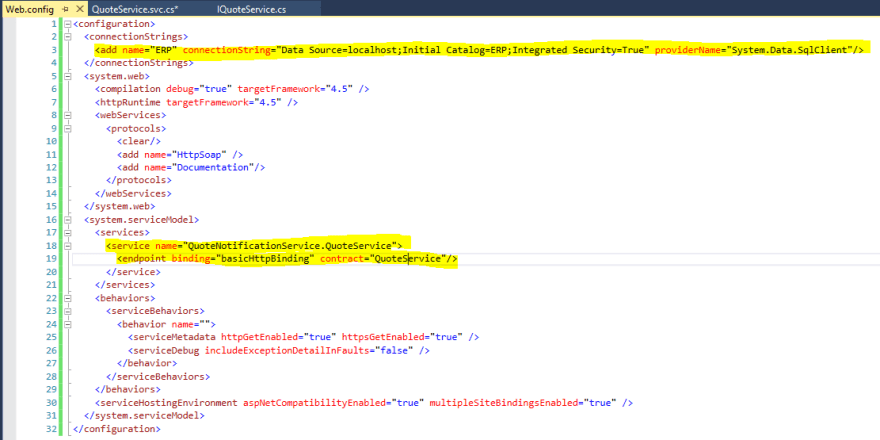Screen dimensions: 880x440
Task: Click line number 3 in the gutter
Action: (54, 50)
